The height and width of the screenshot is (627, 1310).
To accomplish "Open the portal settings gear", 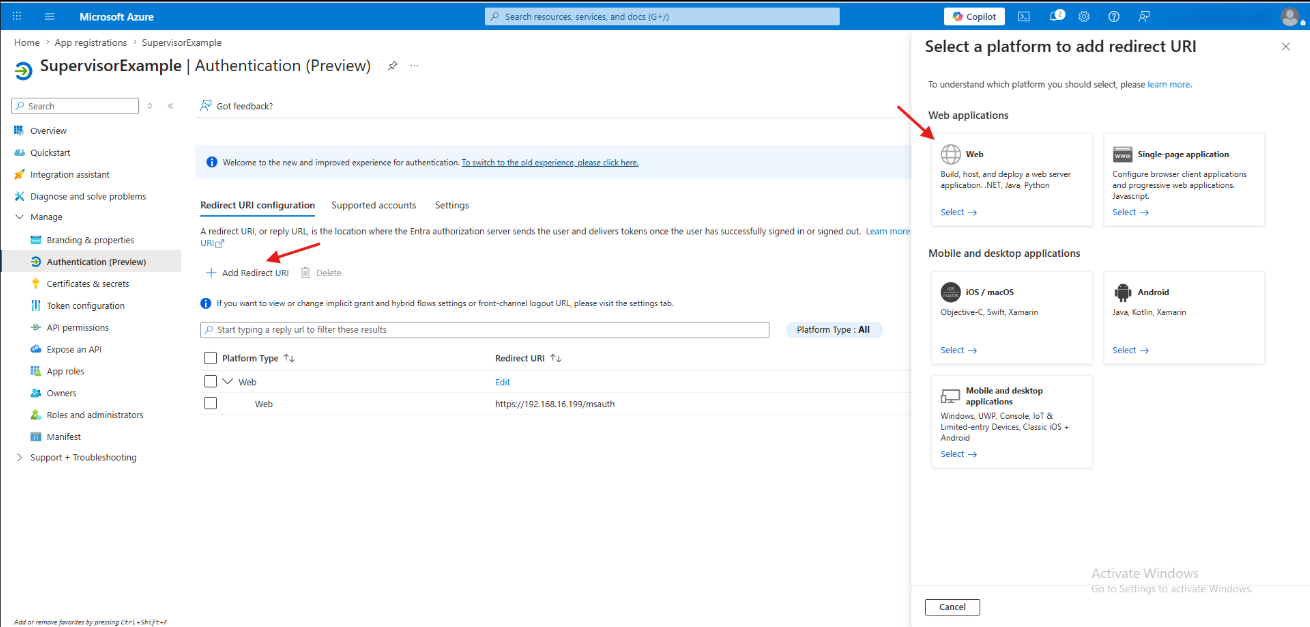I will [x=1084, y=17].
